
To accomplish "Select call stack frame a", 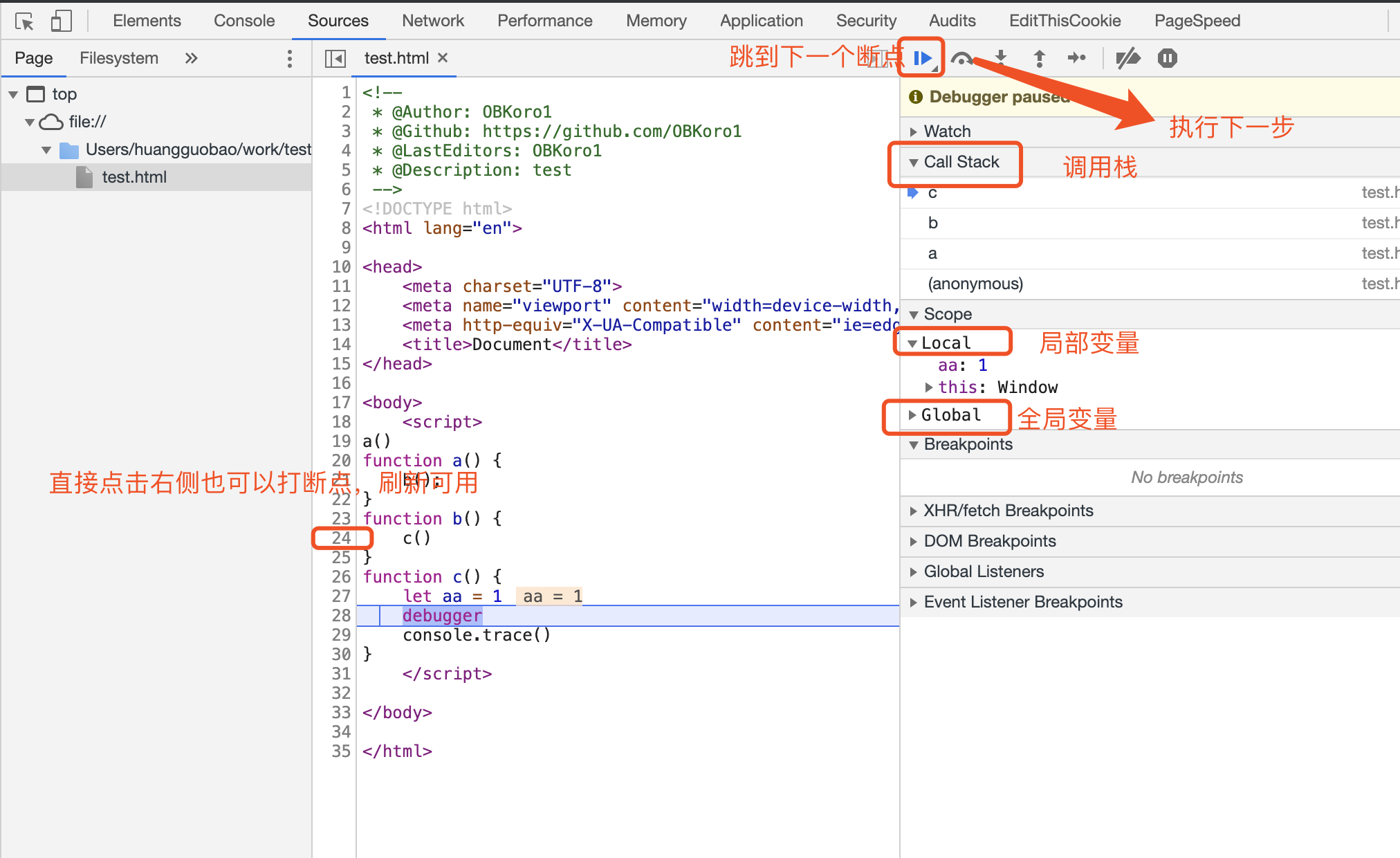I will (1150, 254).
